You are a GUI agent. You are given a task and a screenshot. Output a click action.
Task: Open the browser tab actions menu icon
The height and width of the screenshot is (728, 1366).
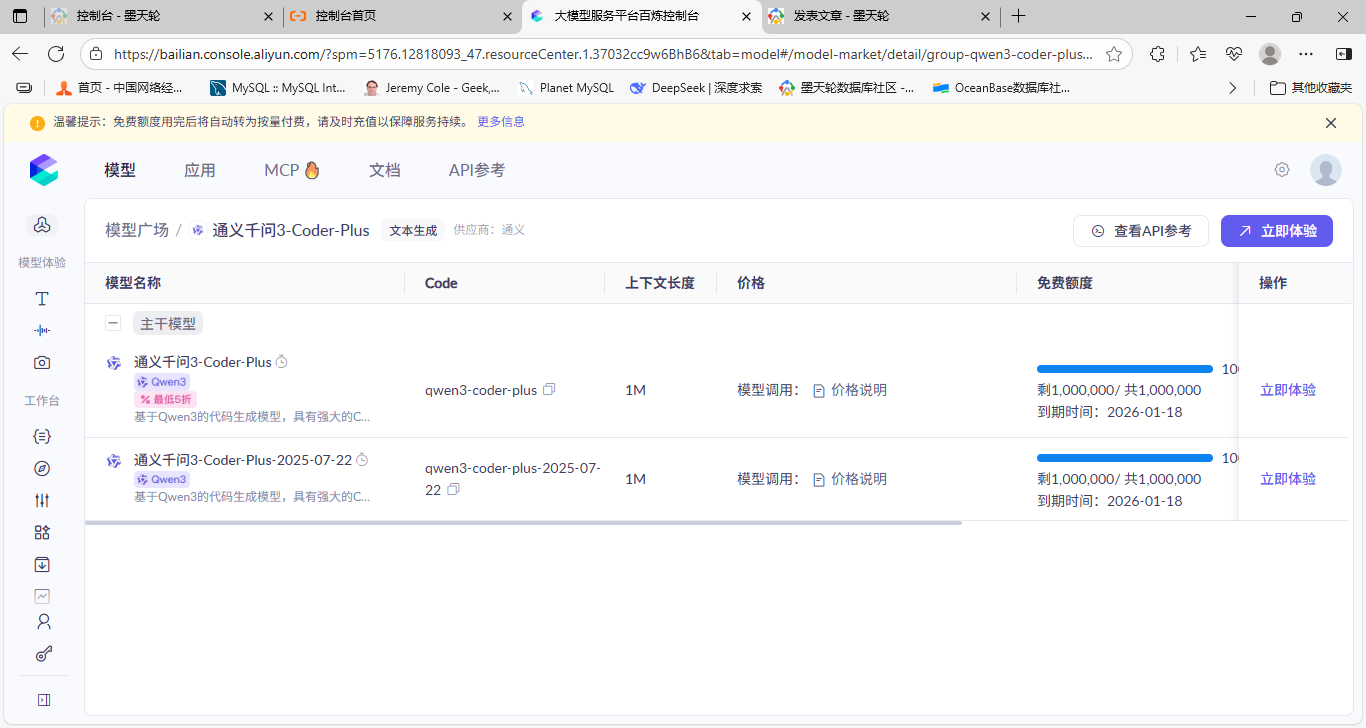coord(19,16)
